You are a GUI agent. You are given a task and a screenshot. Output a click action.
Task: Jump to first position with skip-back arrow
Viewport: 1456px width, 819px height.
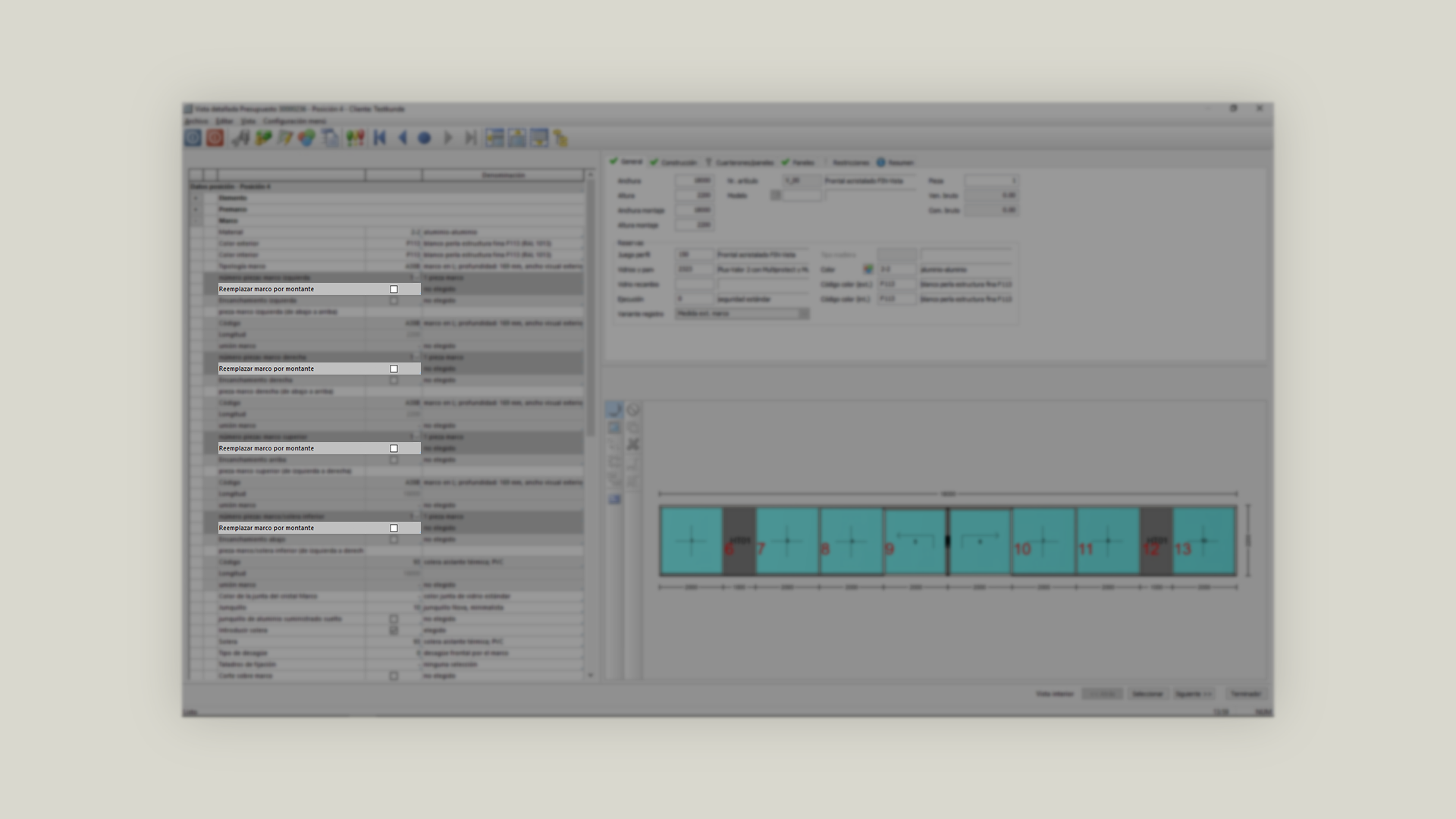point(381,138)
